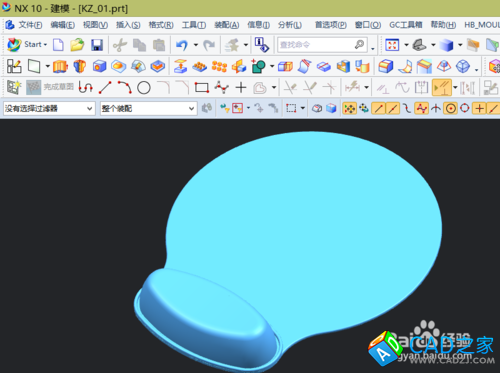Toggle the Quadrant Point snap option
The height and width of the screenshot is (373, 500).
tap(465, 108)
